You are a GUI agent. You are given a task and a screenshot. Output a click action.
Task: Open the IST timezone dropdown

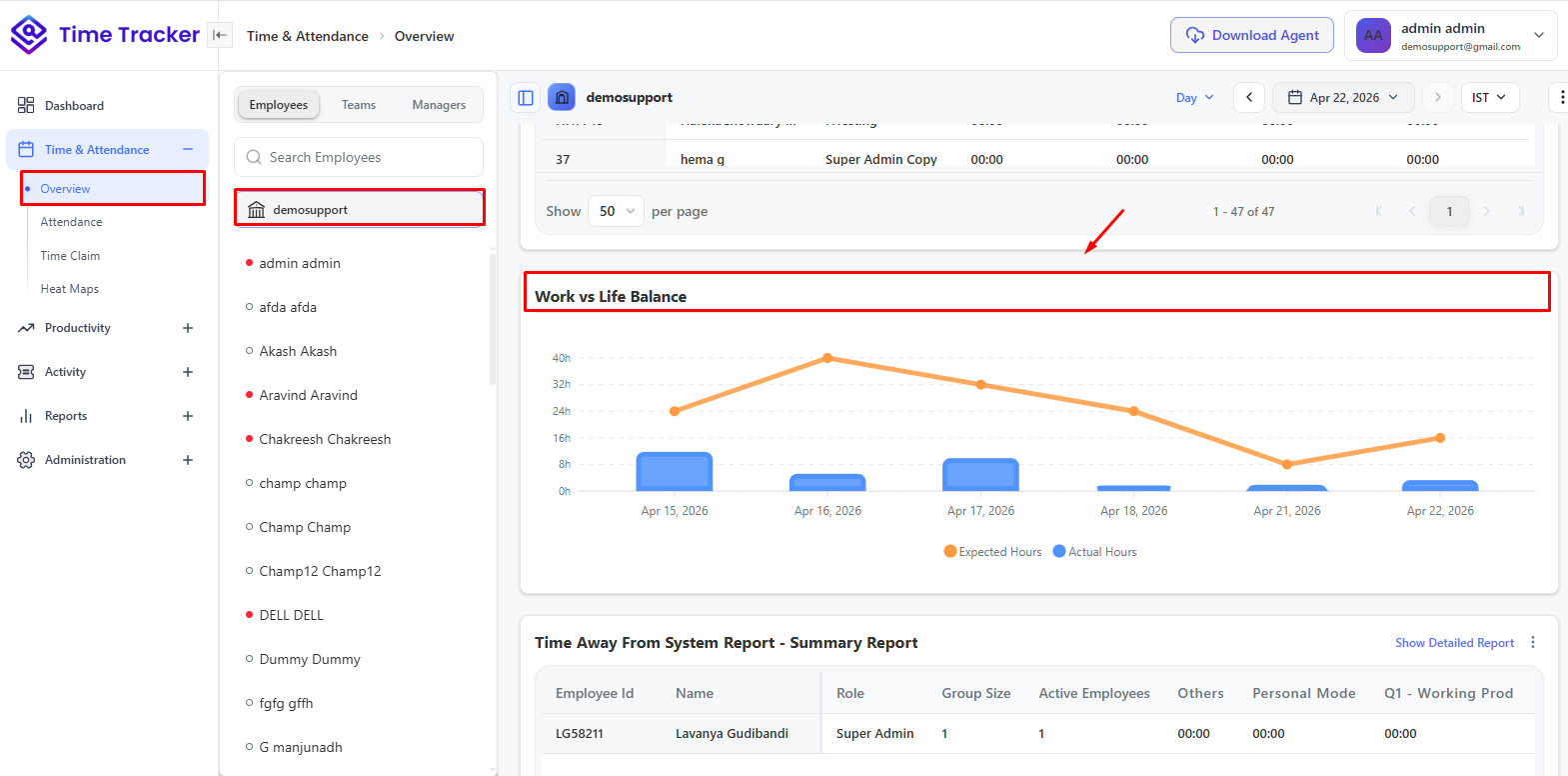click(x=1490, y=97)
